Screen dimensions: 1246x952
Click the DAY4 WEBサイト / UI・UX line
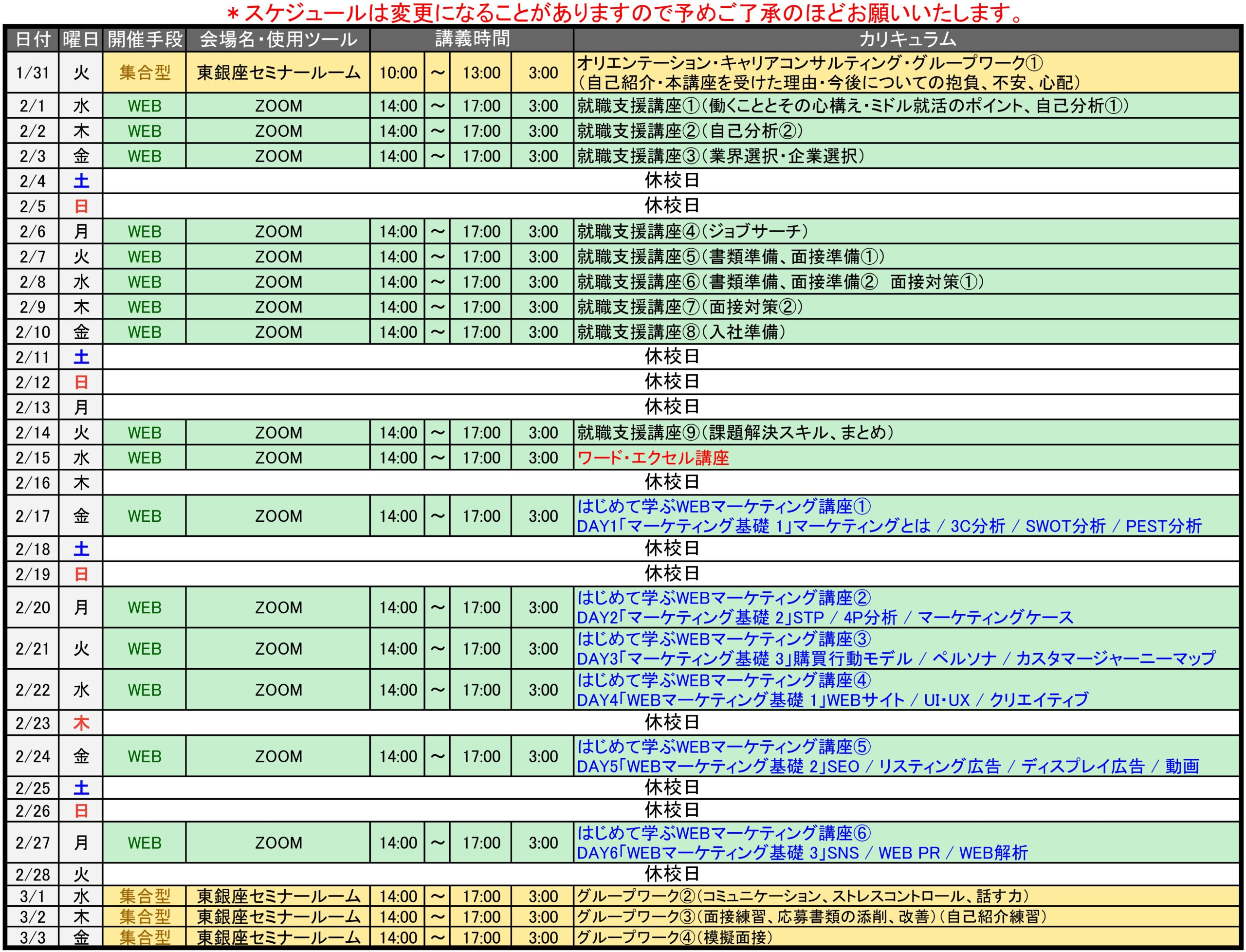(832, 700)
